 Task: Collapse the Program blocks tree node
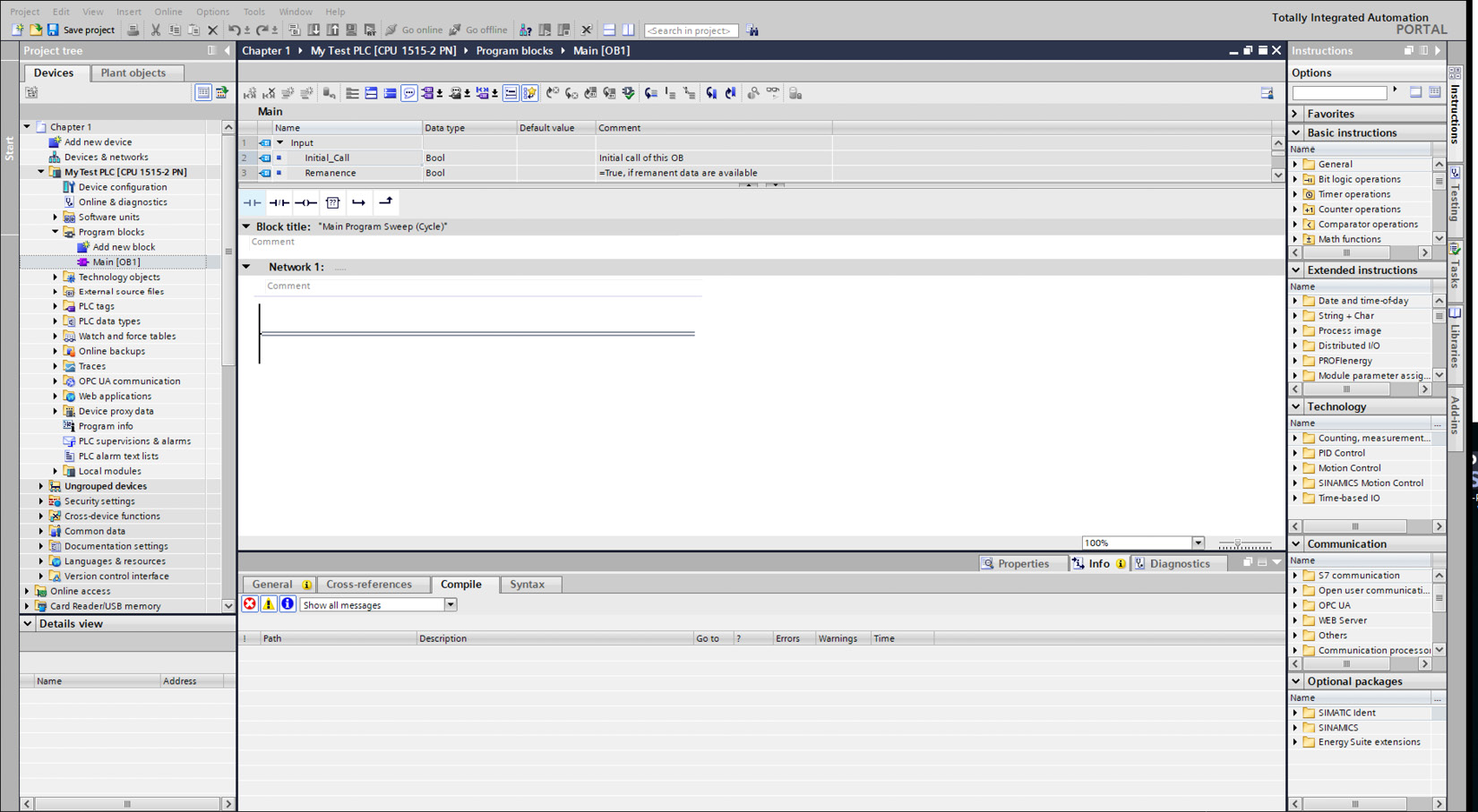[56, 232]
